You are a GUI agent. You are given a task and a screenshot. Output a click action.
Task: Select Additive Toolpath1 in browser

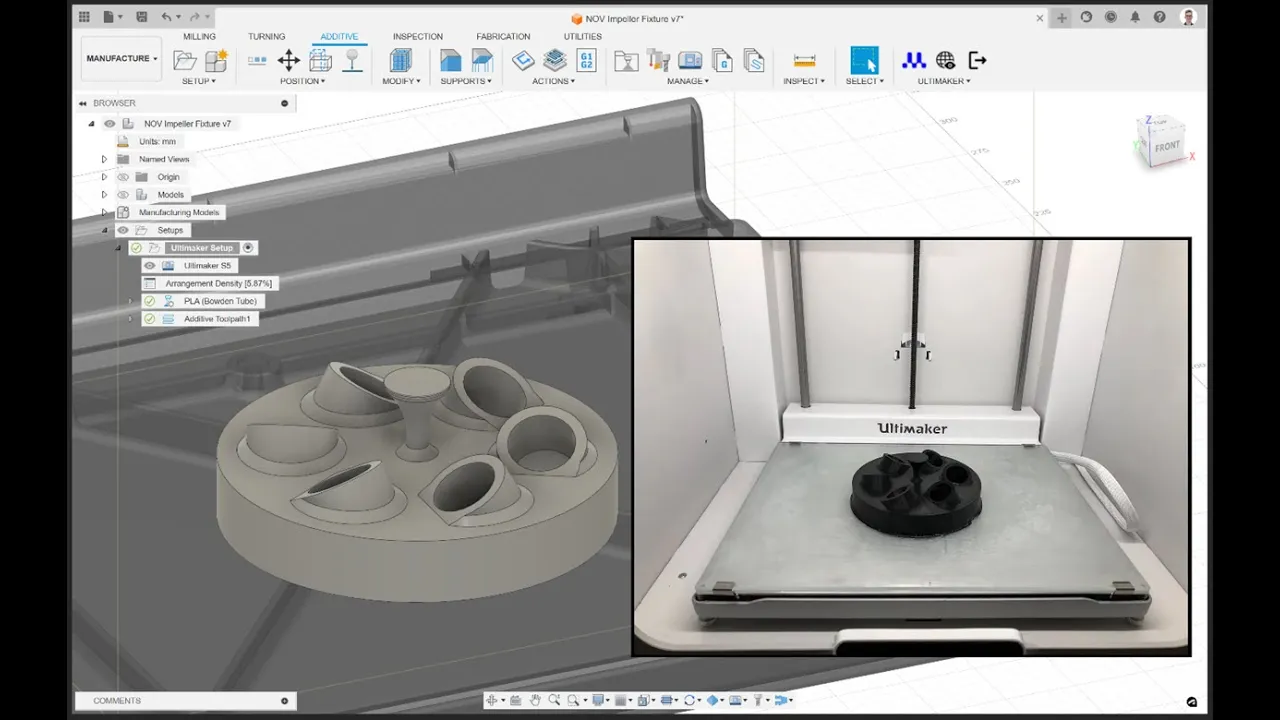click(x=217, y=319)
